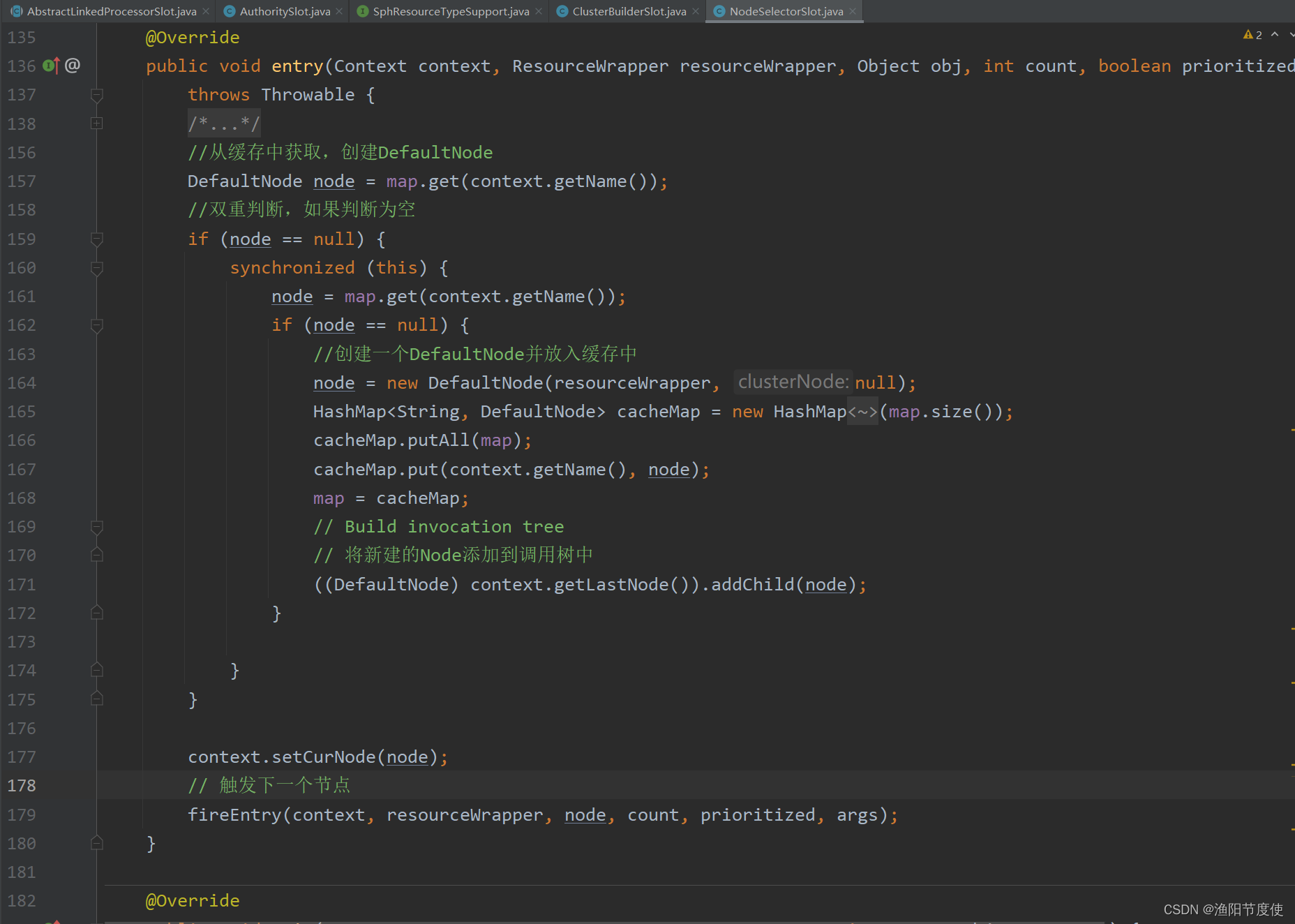Select the SphResourceTypeSupport.java tab
The image size is (1295, 924).
tap(451, 11)
